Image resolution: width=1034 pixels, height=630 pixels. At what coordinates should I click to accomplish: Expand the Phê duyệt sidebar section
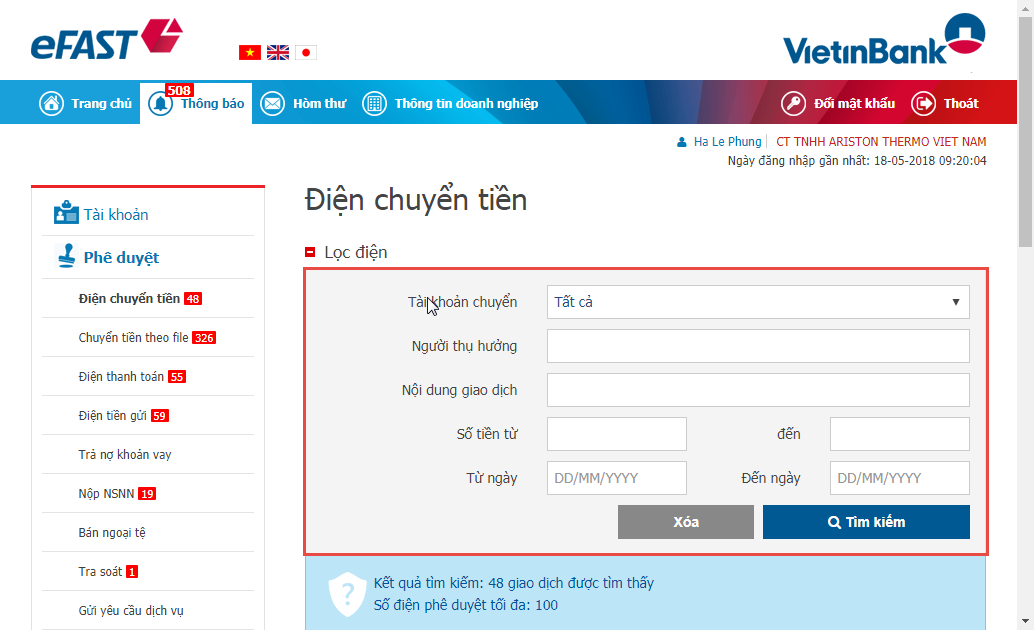click(x=121, y=257)
